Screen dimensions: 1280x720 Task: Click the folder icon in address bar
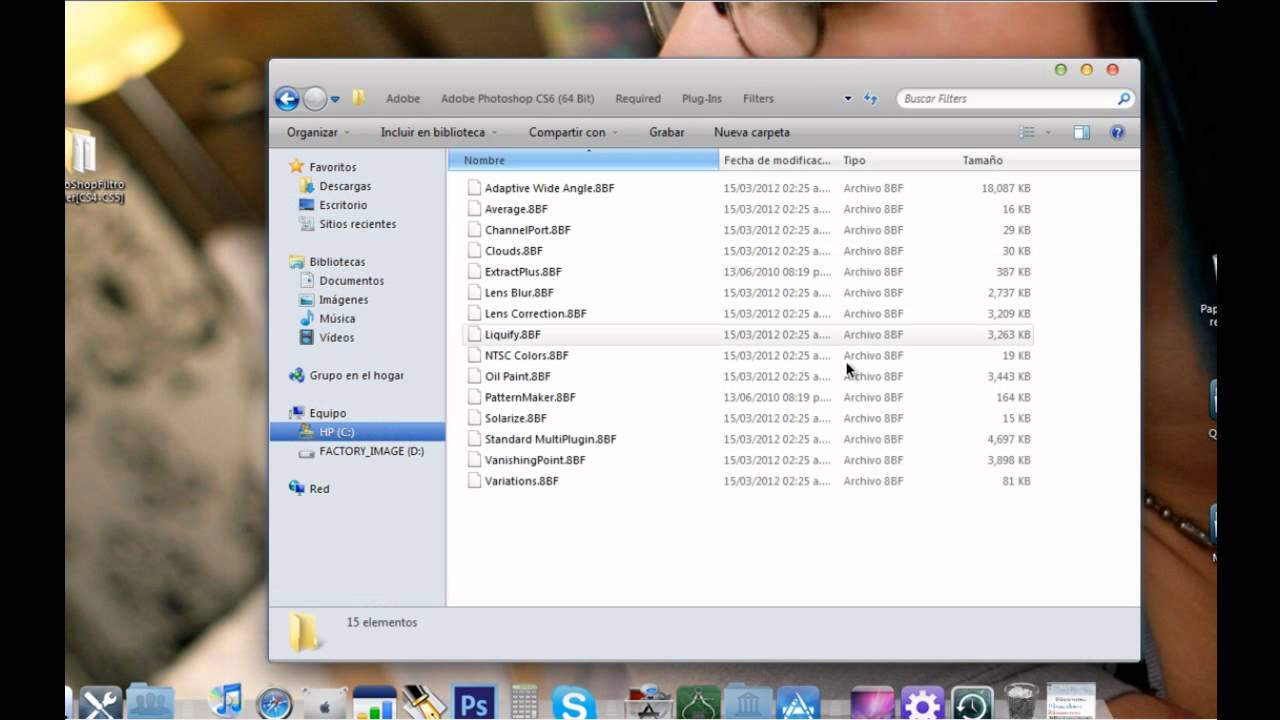coord(358,98)
